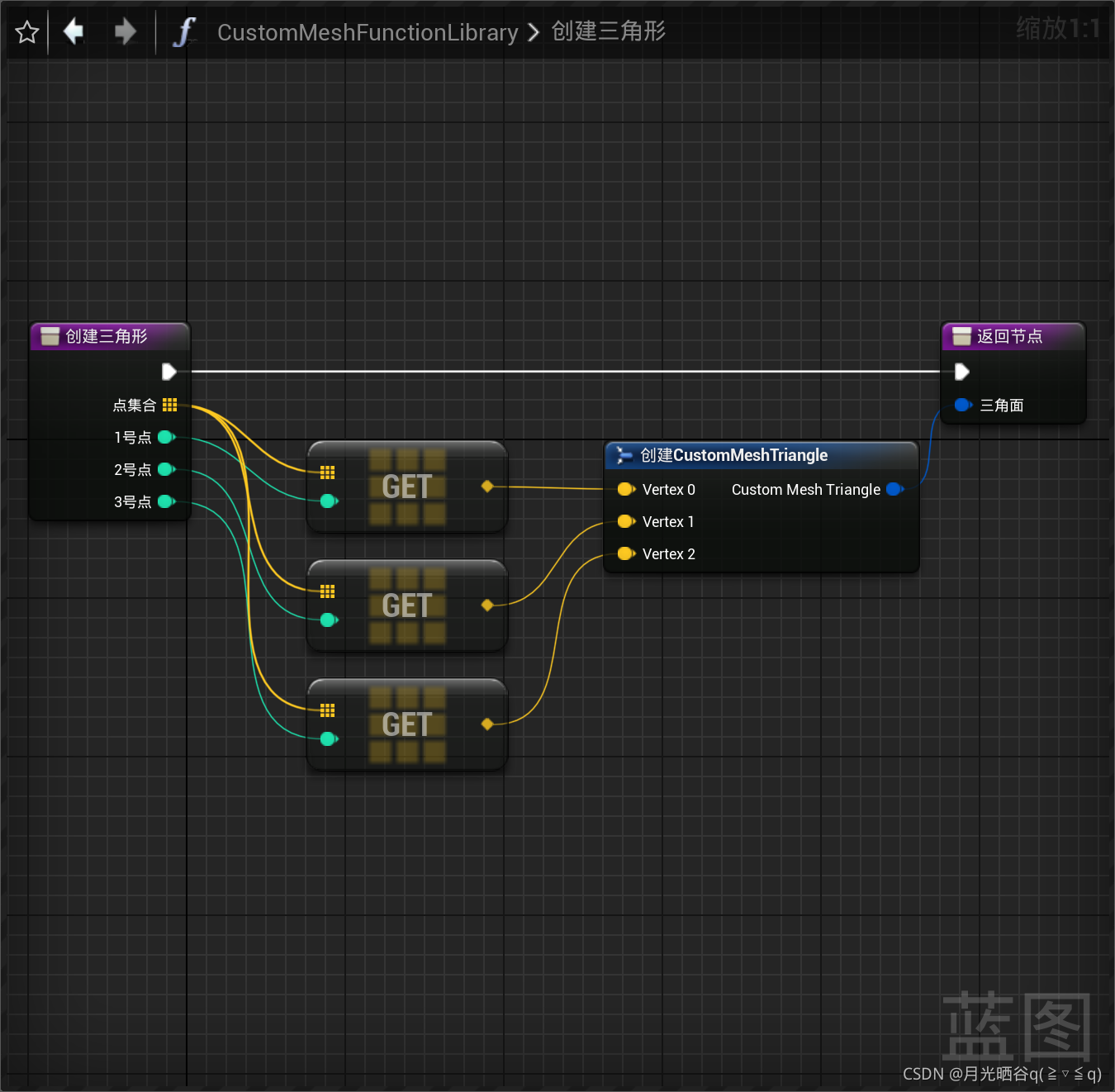Navigate back using the left arrow icon
The height and width of the screenshot is (1092, 1115).
[73, 31]
